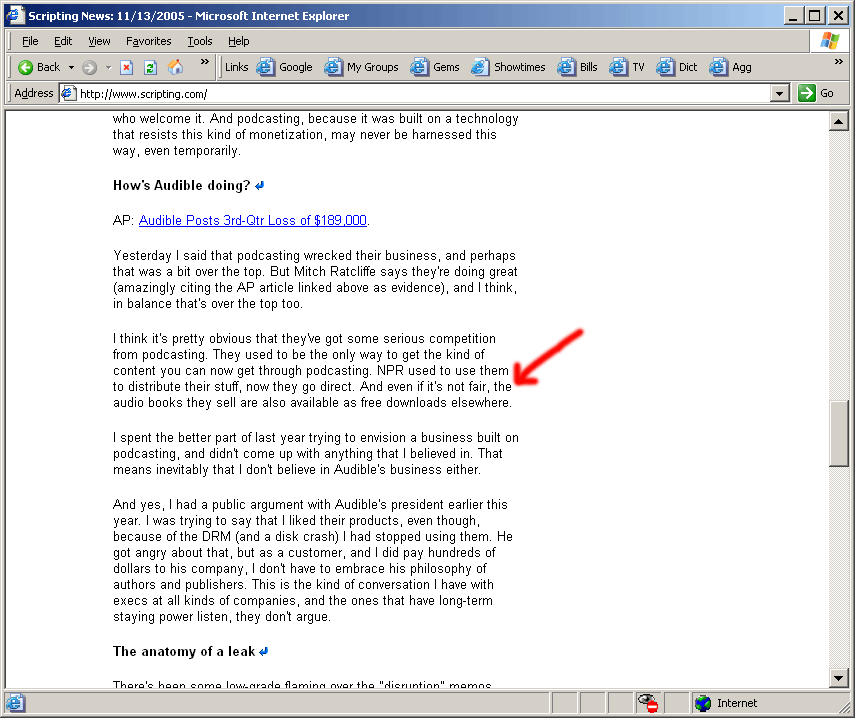Click the vertical scrollbar thumb
The width and height of the screenshot is (855, 718).
(838, 433)
